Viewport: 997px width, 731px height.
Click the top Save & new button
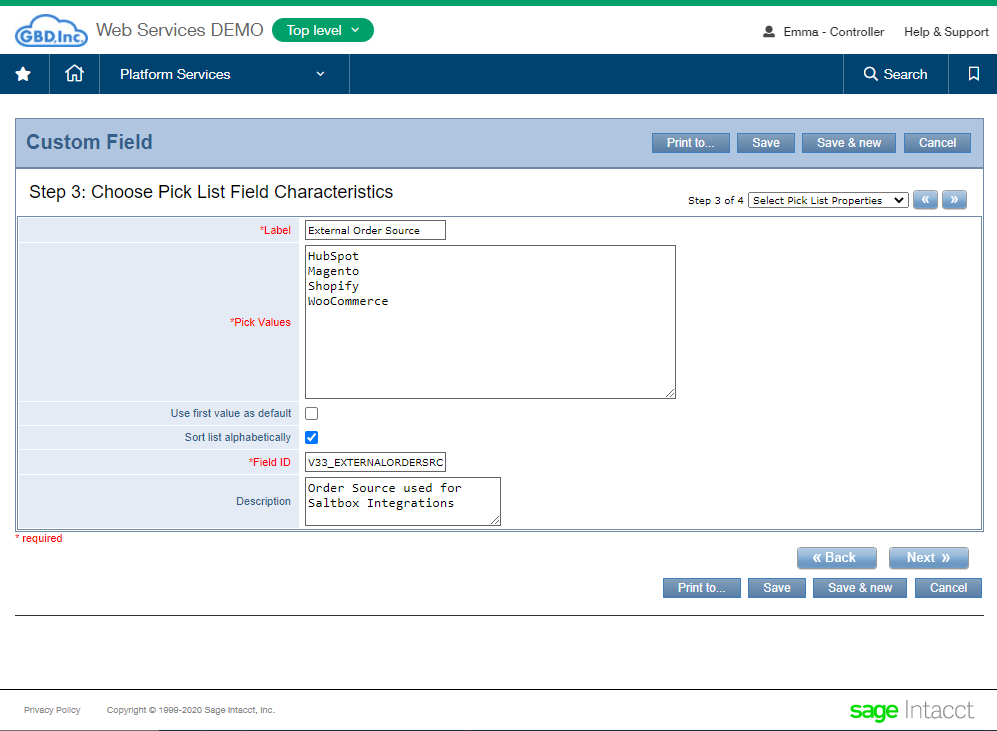point(849,143)
